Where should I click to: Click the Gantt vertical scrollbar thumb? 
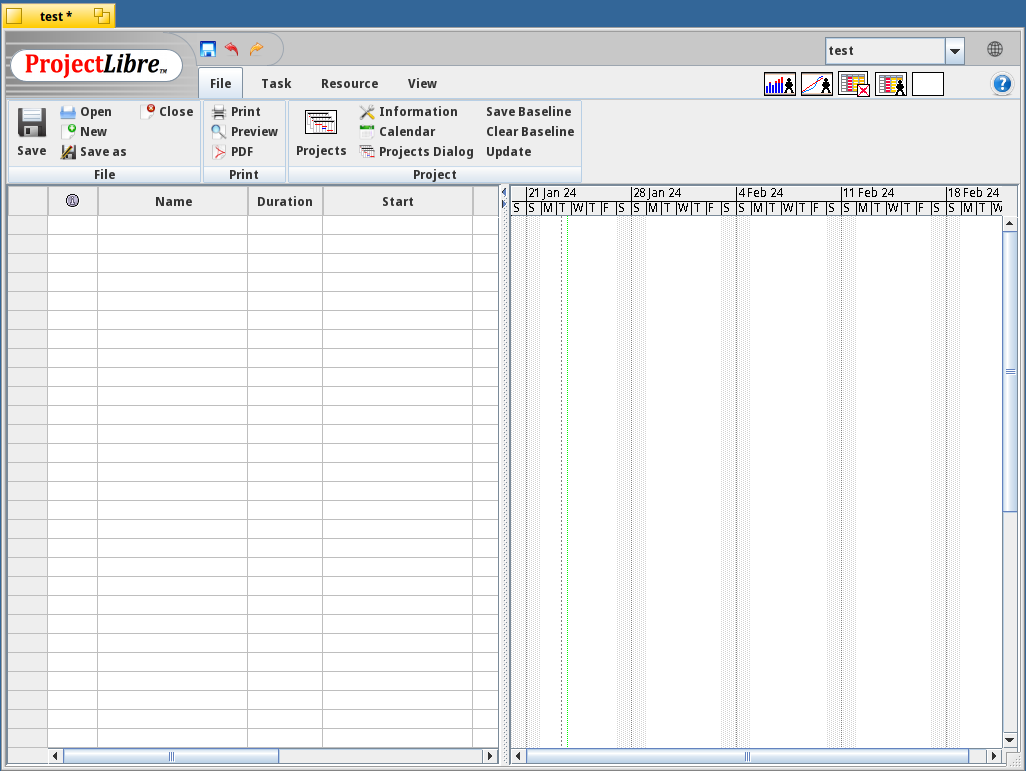click(x=1010, y=371)
